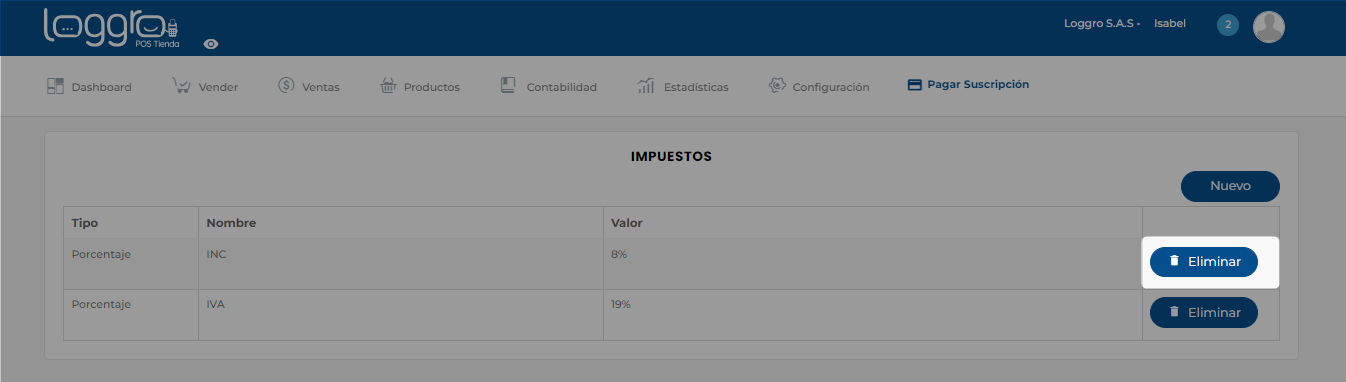Select the INC row name cell
The image size is (1346, 382).
(x=400, y=264)
